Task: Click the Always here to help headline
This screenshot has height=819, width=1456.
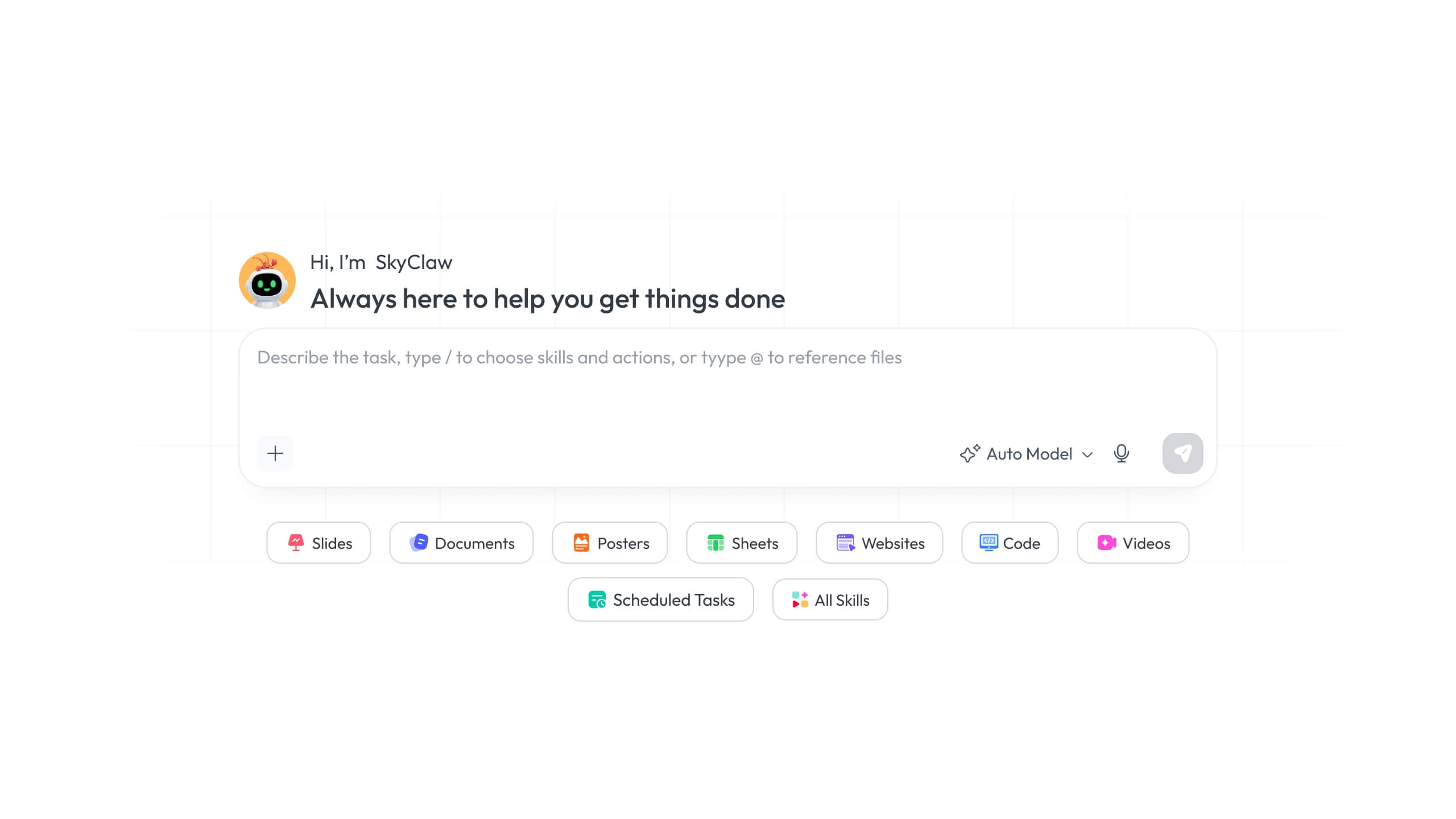Action: click(548, 299)
